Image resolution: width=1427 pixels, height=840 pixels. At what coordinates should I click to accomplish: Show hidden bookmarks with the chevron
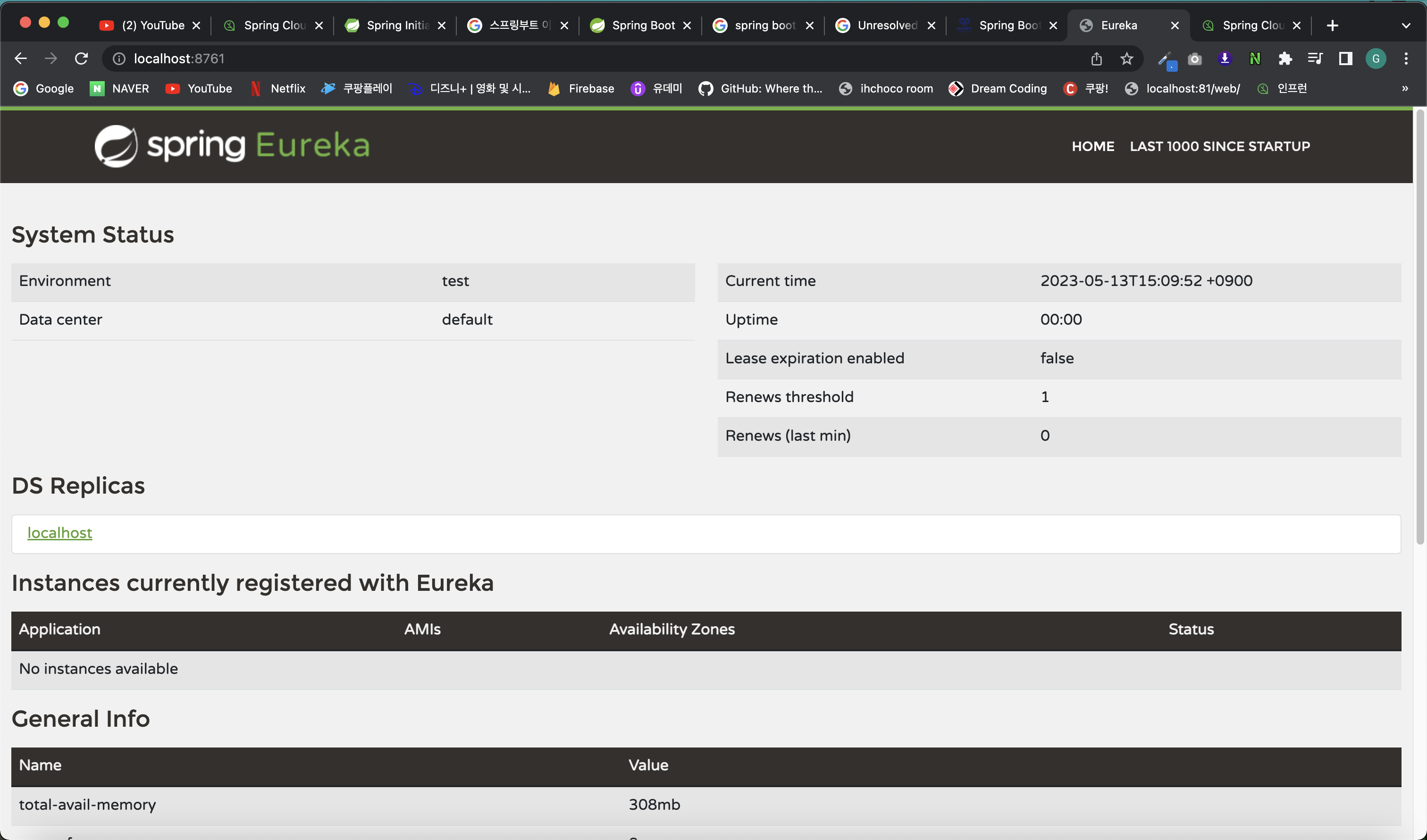[1405, 88]
